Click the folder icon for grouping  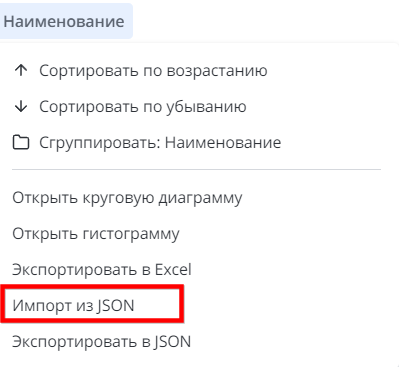[21, 142]
